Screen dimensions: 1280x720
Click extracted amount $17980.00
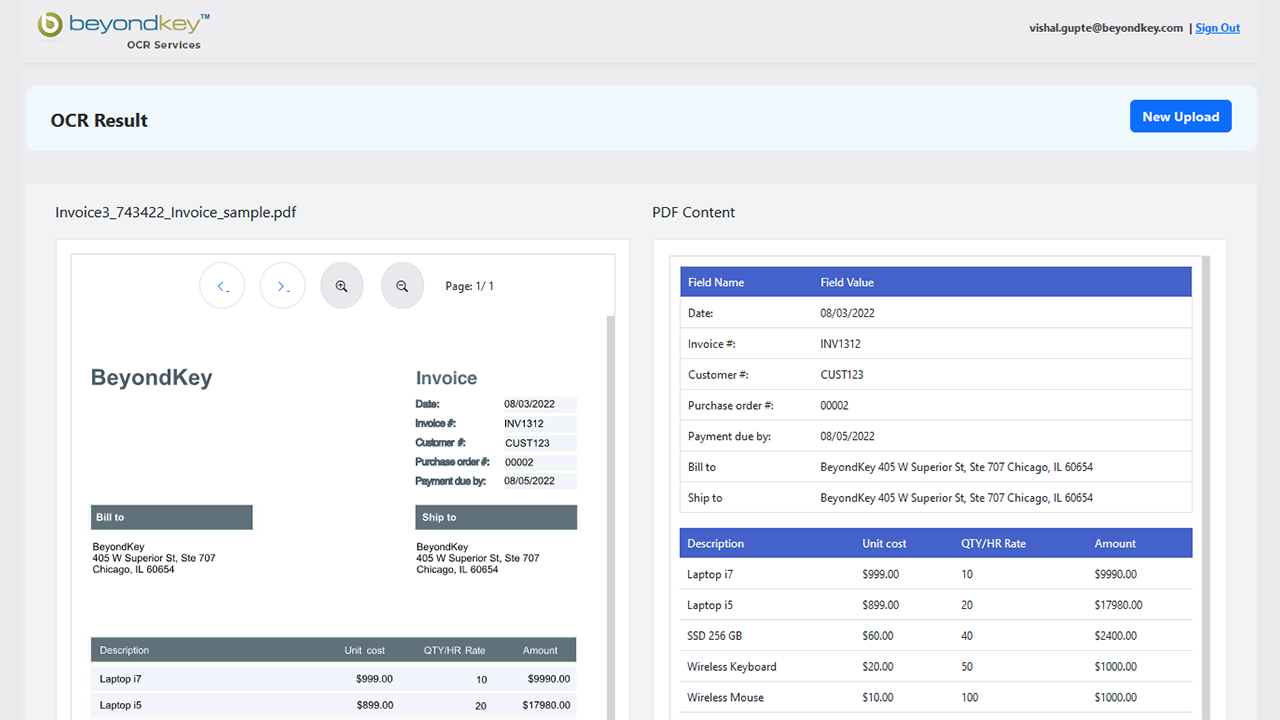(1119, 605)
